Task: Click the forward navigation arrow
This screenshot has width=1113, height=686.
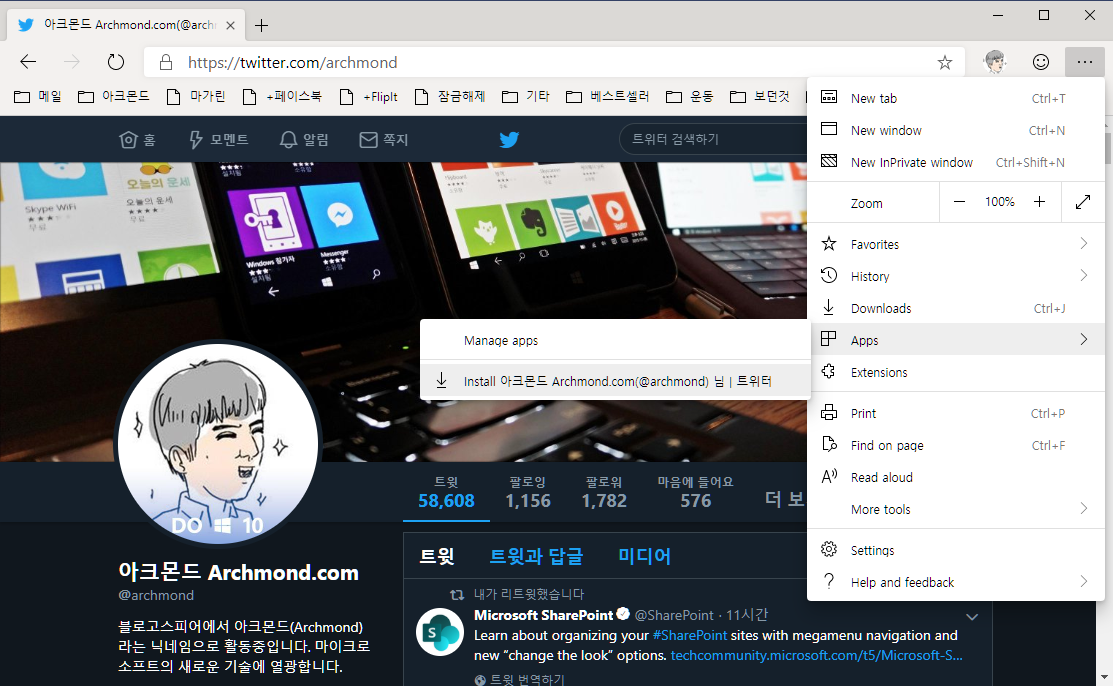Action: [72, 62]
